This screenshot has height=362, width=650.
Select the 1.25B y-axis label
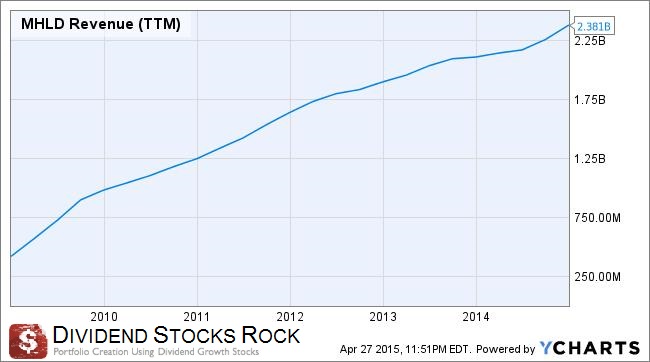pos(589,159)
